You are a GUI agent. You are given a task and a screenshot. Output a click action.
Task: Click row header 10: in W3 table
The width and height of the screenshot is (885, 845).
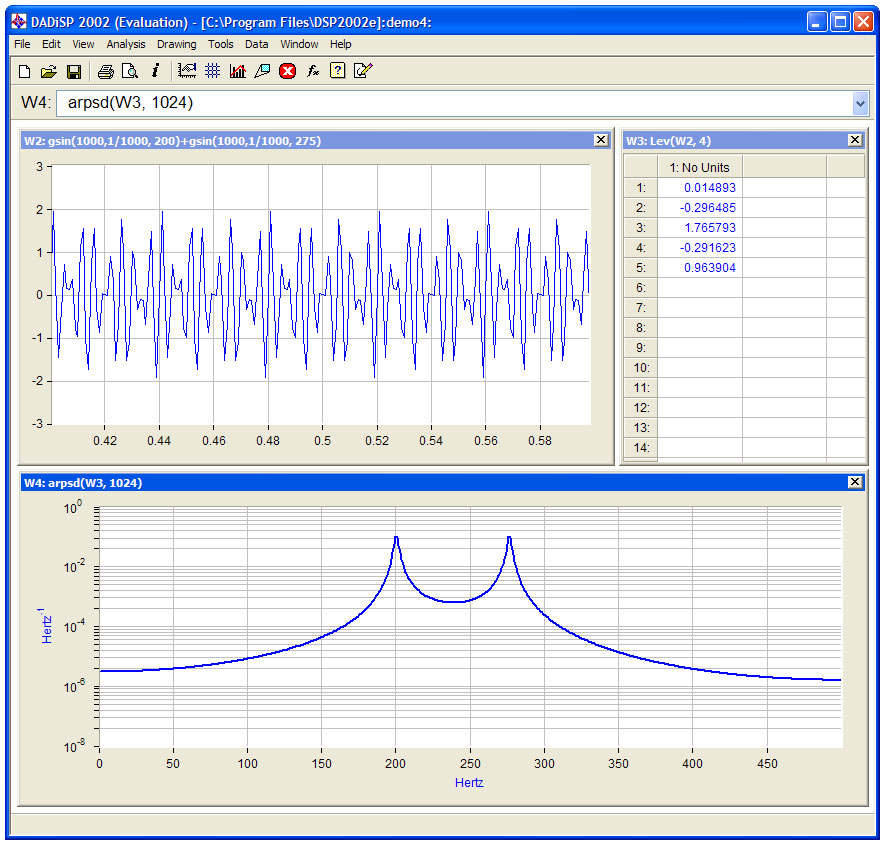tap(641, 368)
